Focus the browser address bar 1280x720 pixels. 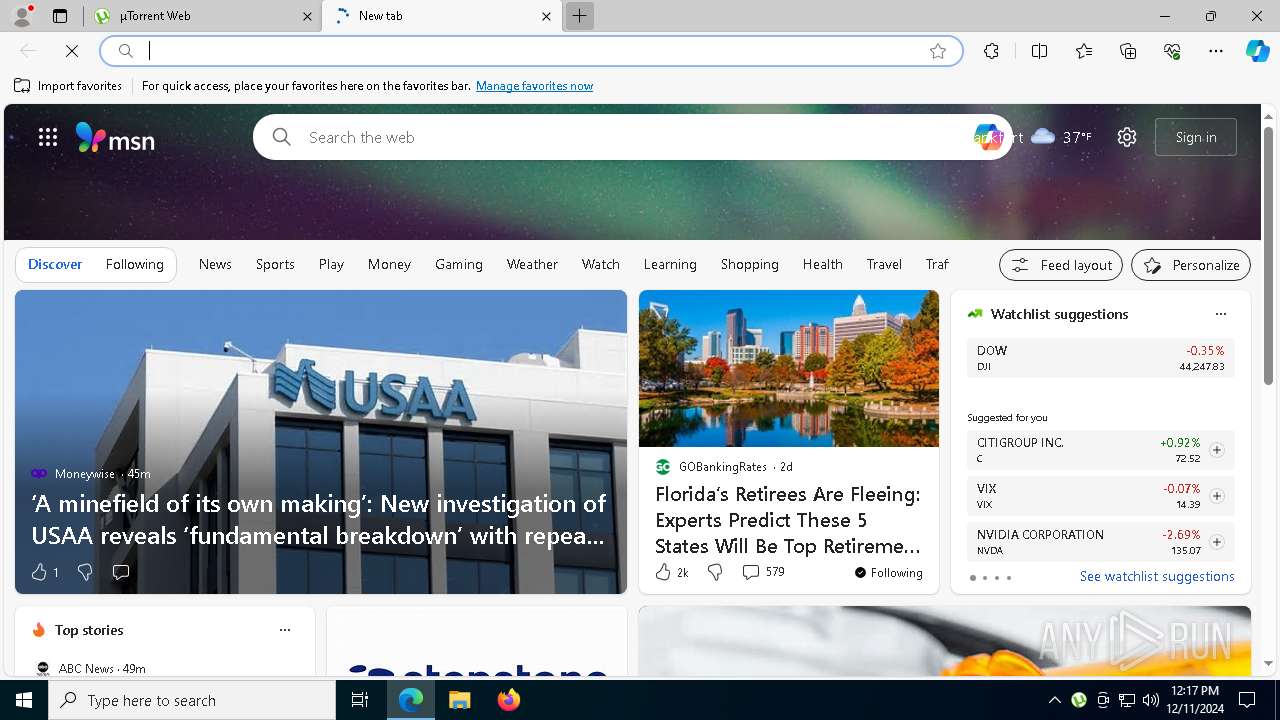click(x=530, y=51)
